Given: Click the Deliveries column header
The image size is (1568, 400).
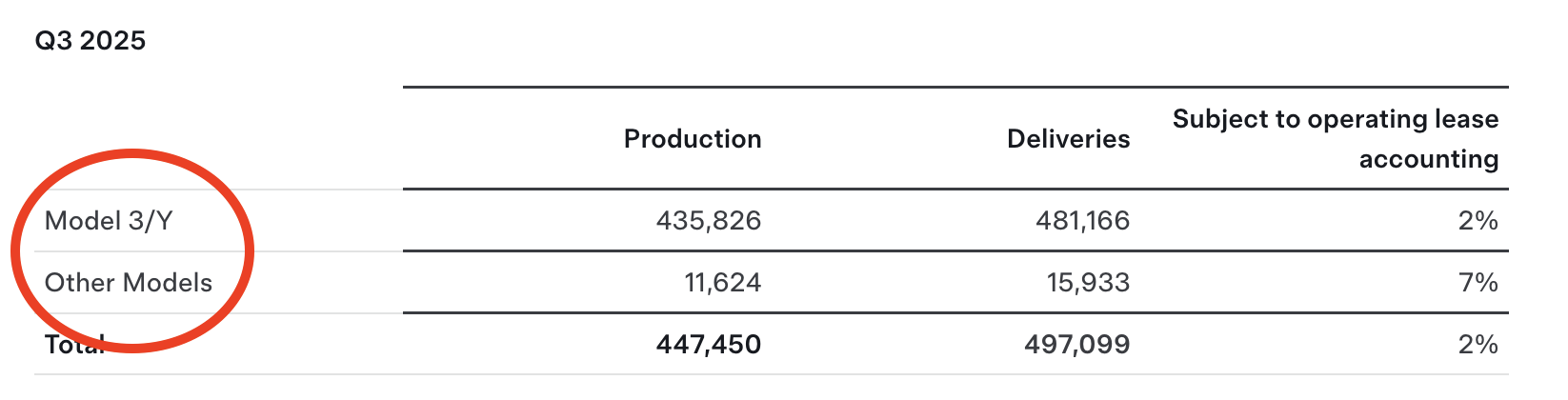Looking at the screenshot, I should point(1068,139).
